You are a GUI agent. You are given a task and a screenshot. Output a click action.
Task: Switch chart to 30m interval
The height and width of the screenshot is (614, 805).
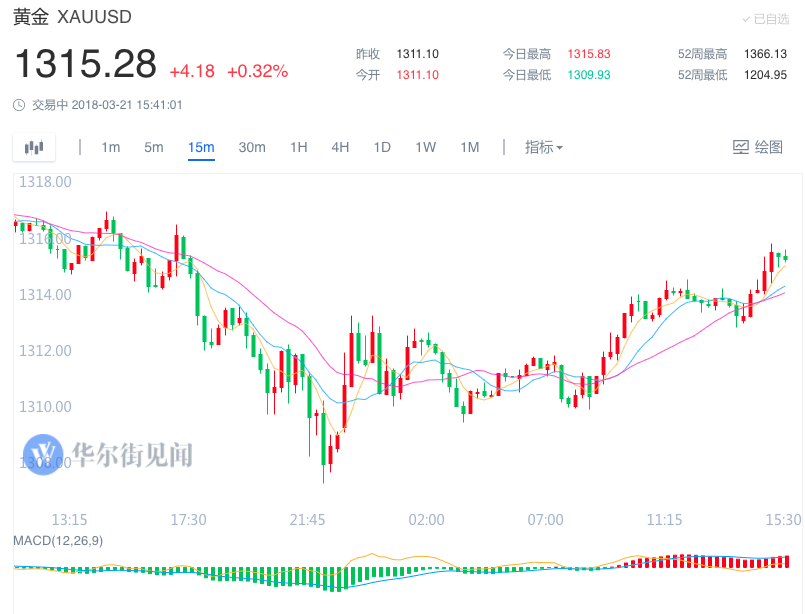[x=252, y=147]
